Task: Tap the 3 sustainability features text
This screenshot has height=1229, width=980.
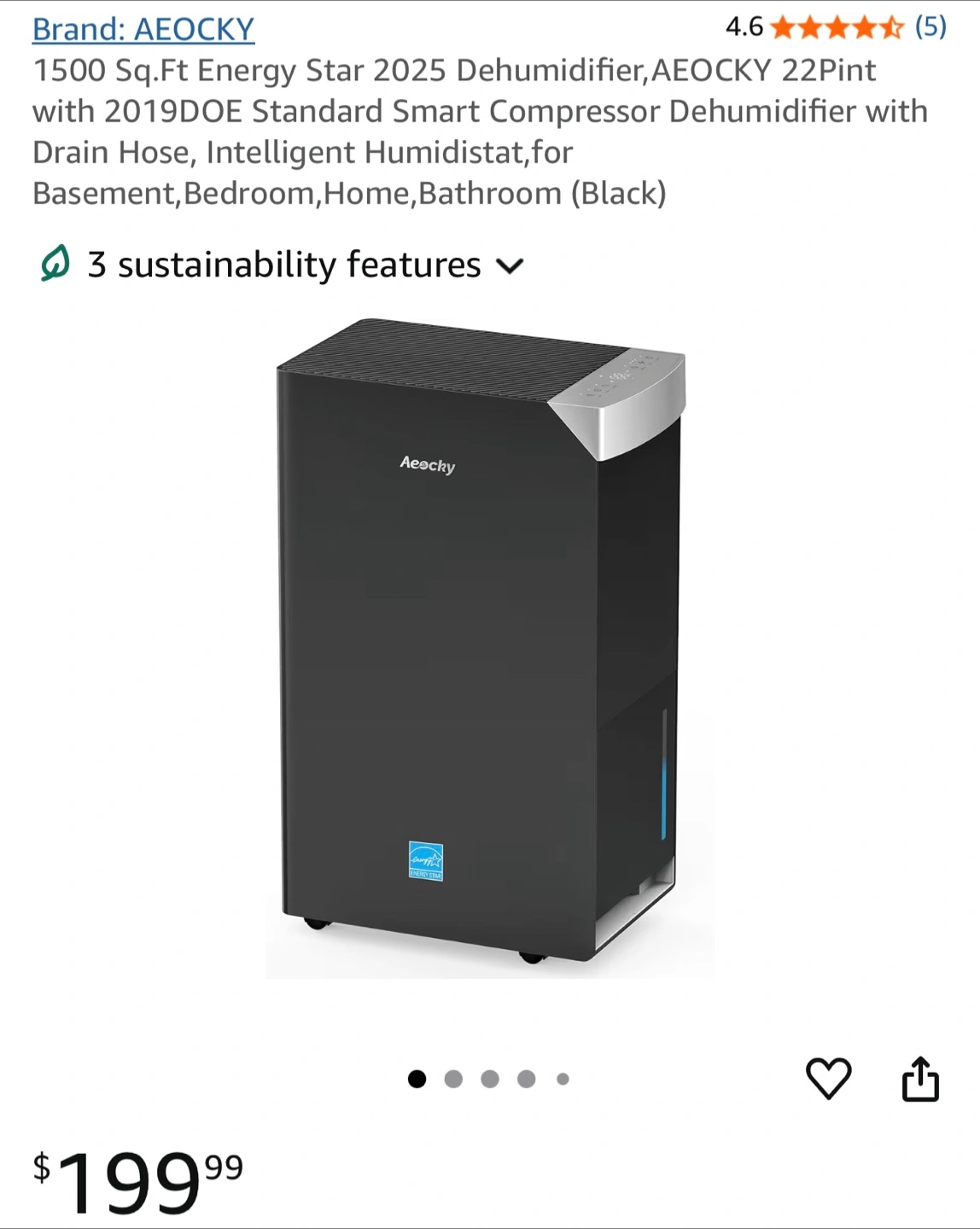Action: 284,265
